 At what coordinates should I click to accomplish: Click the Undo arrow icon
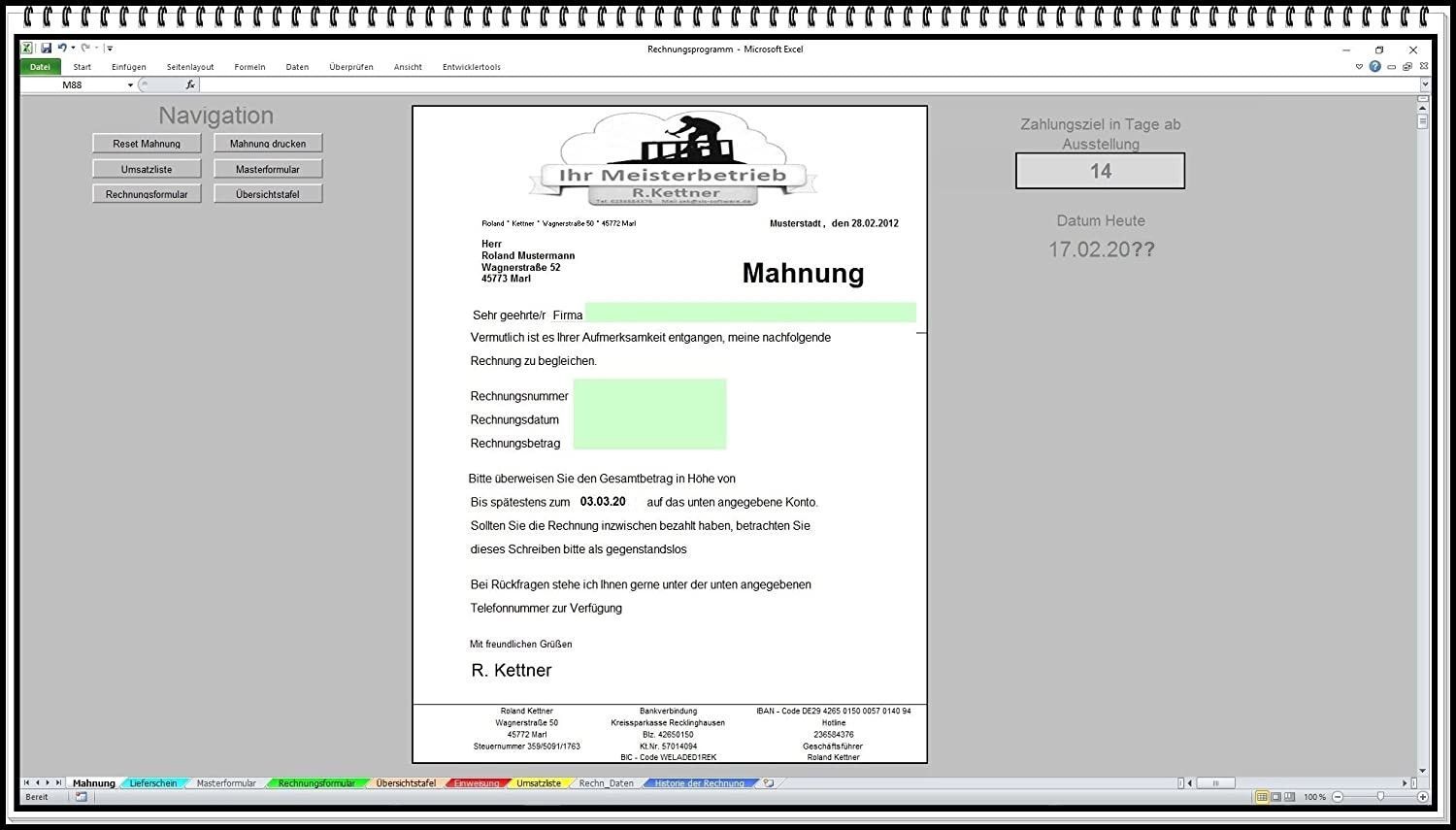(x=62, y=48)
